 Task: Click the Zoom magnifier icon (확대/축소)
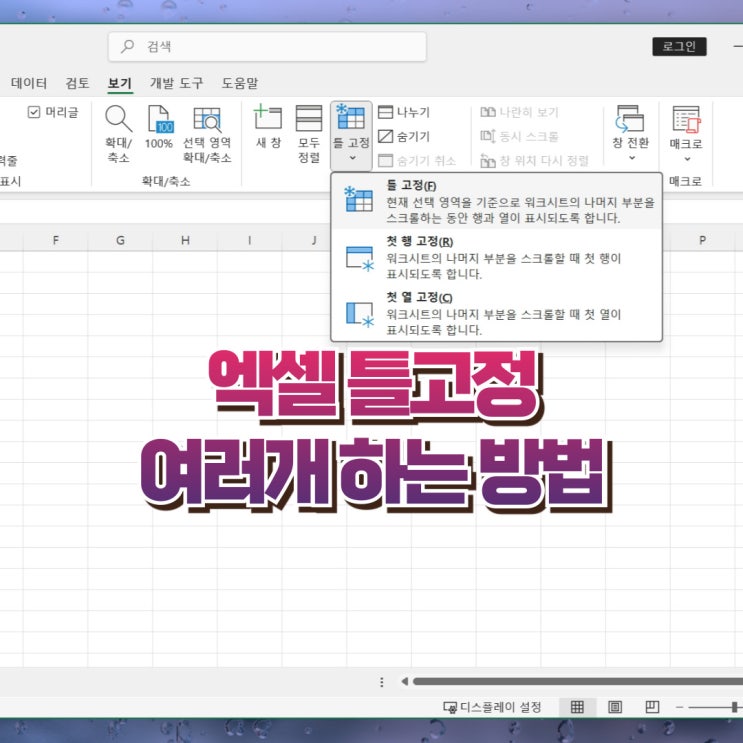point(118,118)
